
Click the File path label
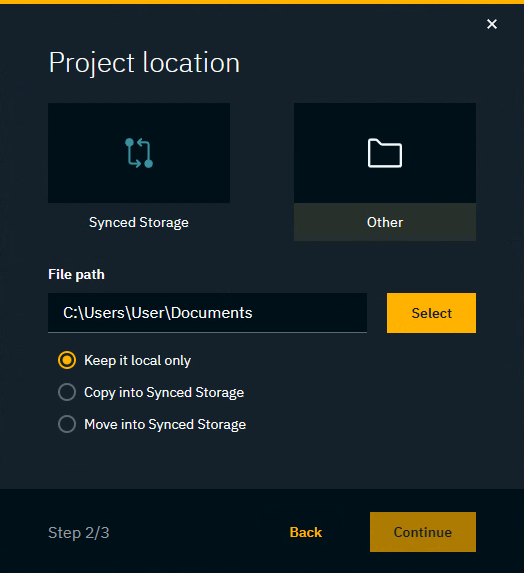(76, 274)
